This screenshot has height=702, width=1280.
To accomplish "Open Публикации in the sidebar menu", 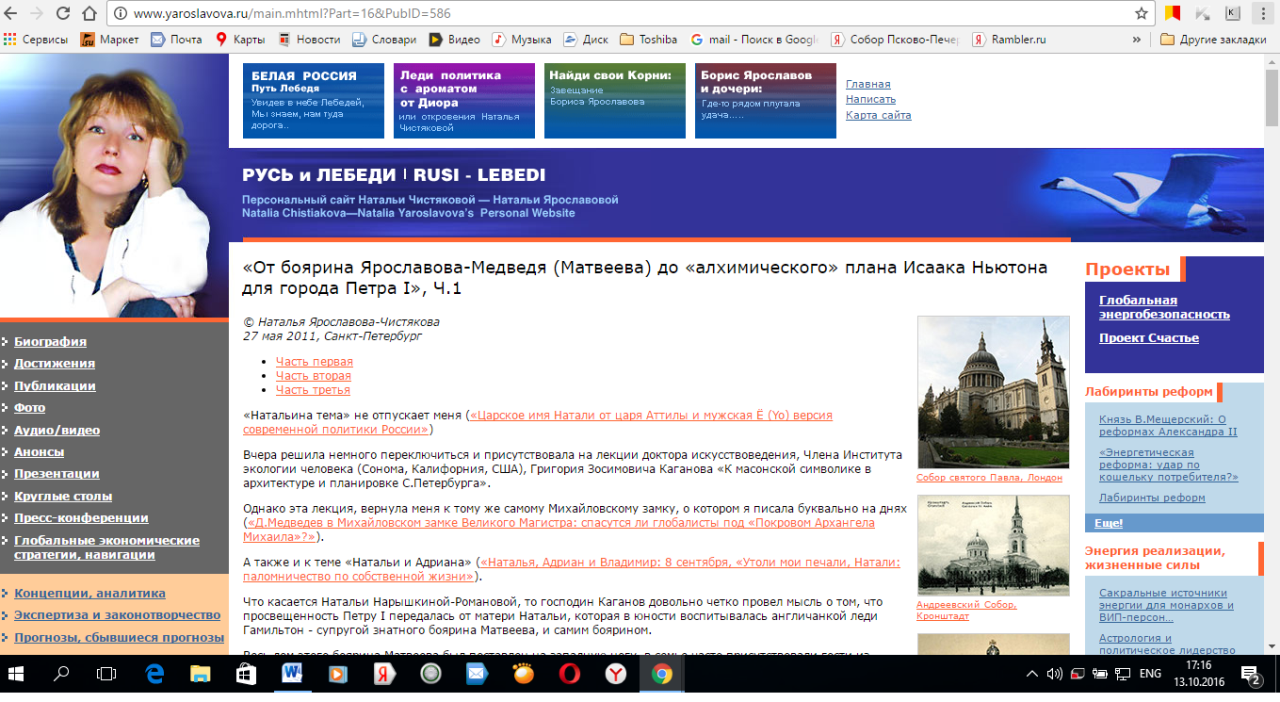I will pos(55,386).
